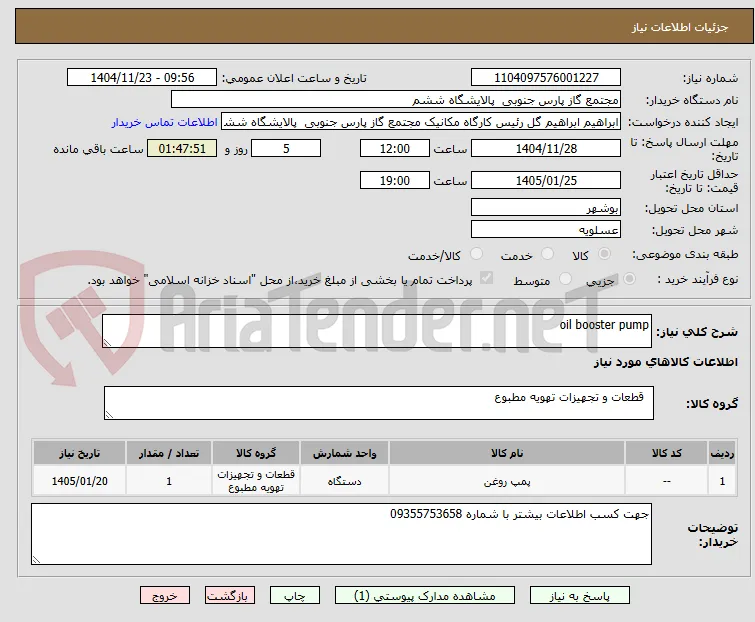
Task: Select the کالا radio button
Action: tap(604, 254)
